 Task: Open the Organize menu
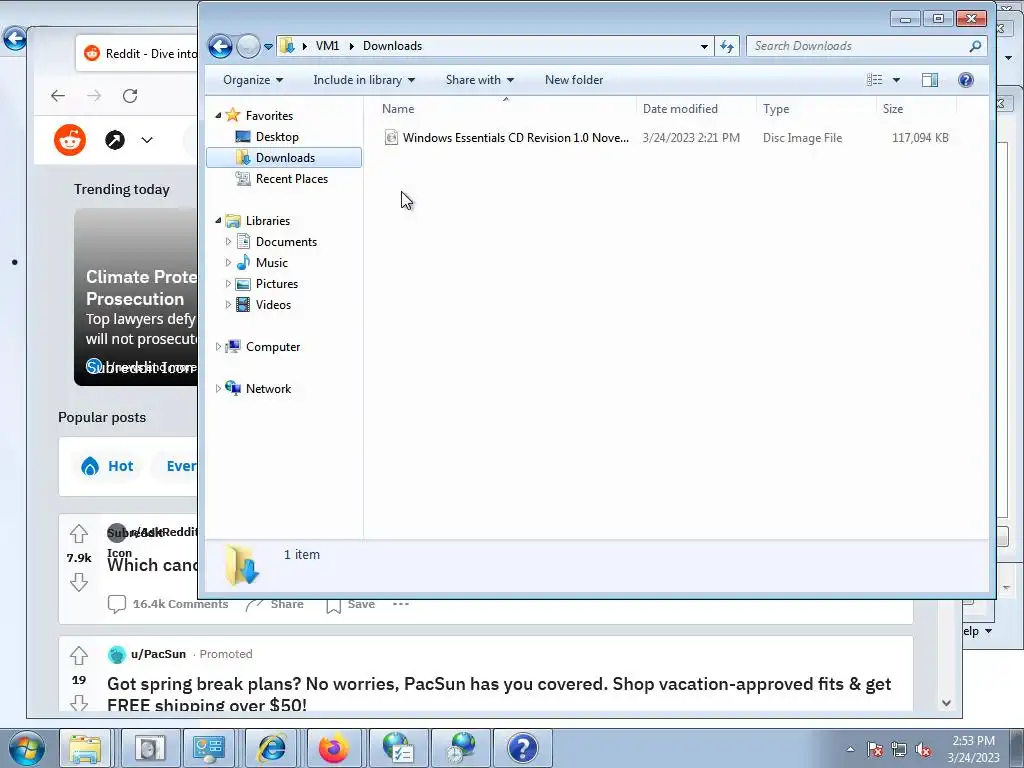(x=253, y=80)
